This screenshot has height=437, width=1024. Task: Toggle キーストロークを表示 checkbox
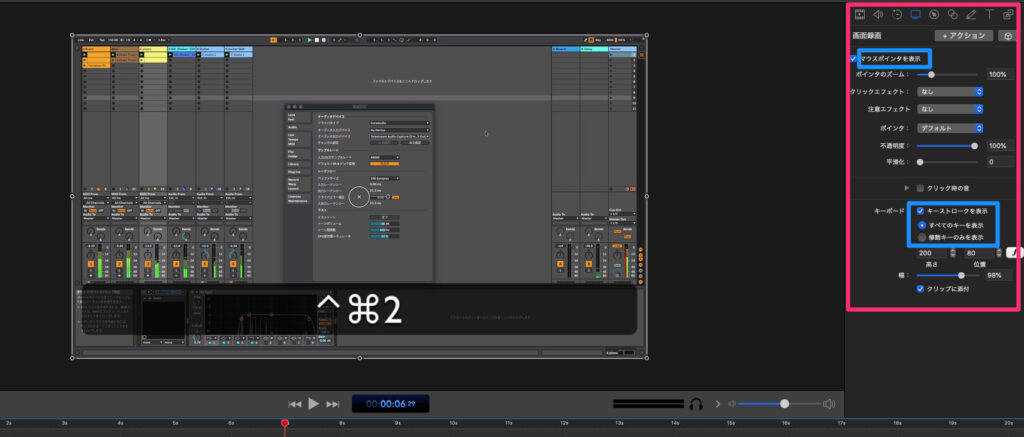[x=921, y=211]
